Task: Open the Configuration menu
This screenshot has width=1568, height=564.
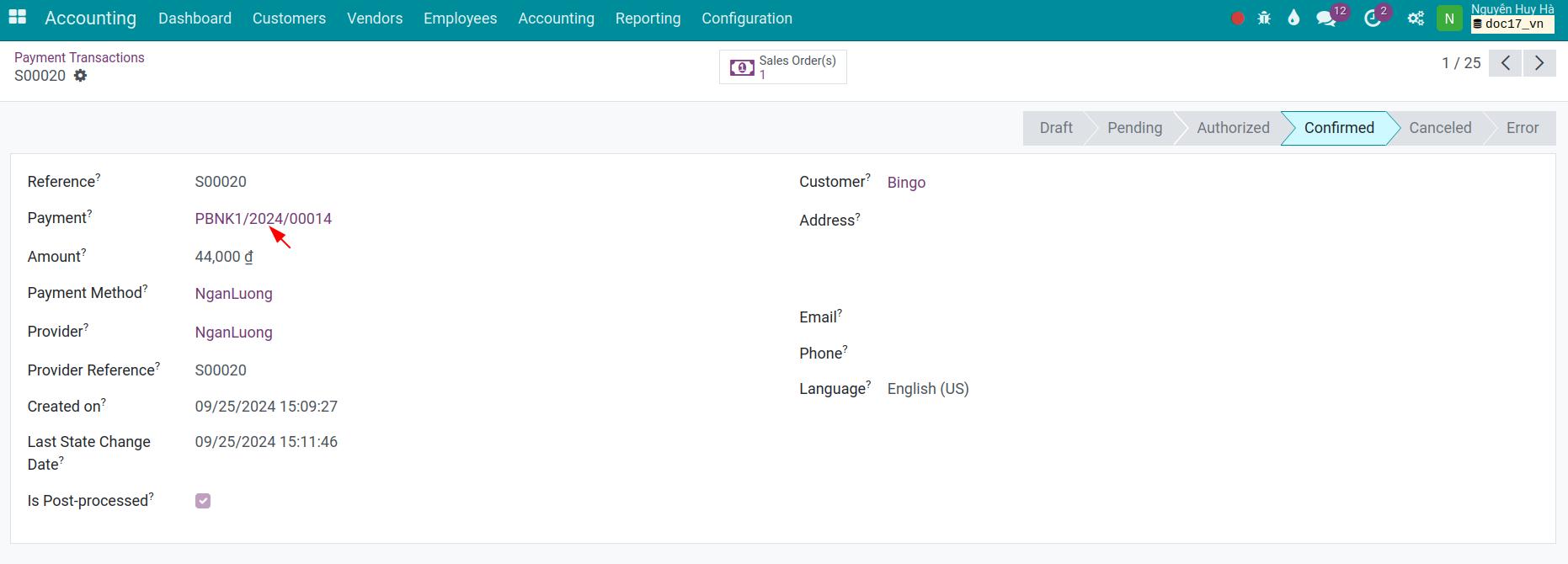Action: (747, 19)
